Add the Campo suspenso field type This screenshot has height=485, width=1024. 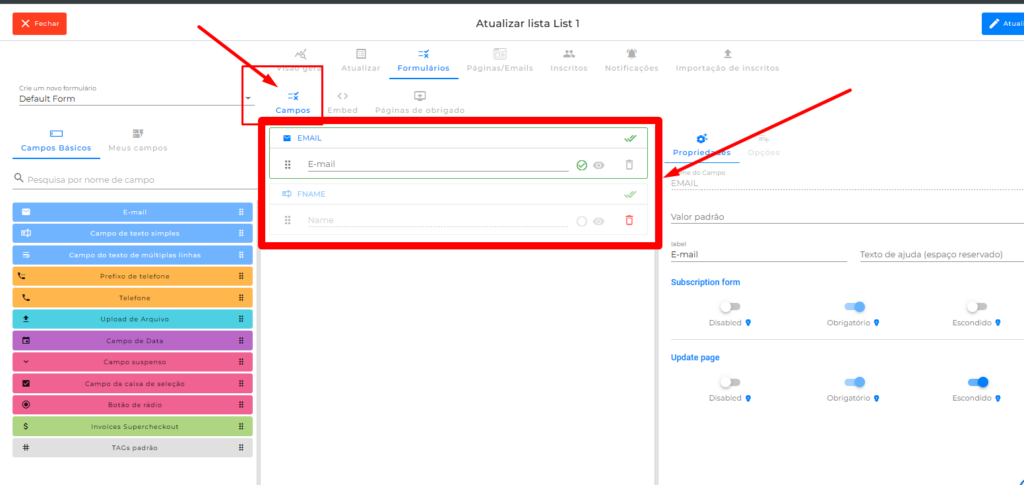pyautogui.click(x=132, y=362)
